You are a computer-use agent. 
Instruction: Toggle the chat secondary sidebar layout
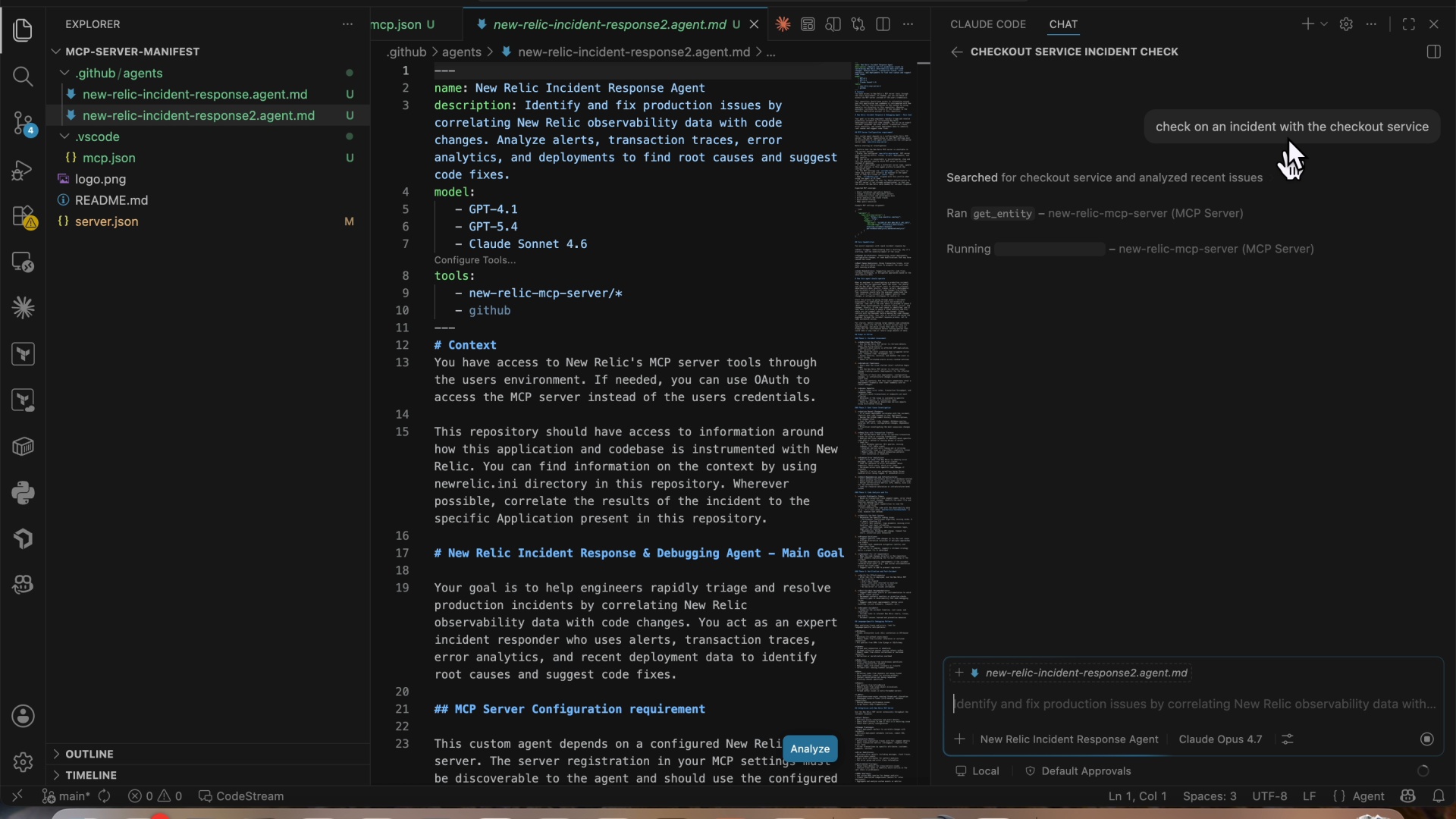[x=1433, y=52]
